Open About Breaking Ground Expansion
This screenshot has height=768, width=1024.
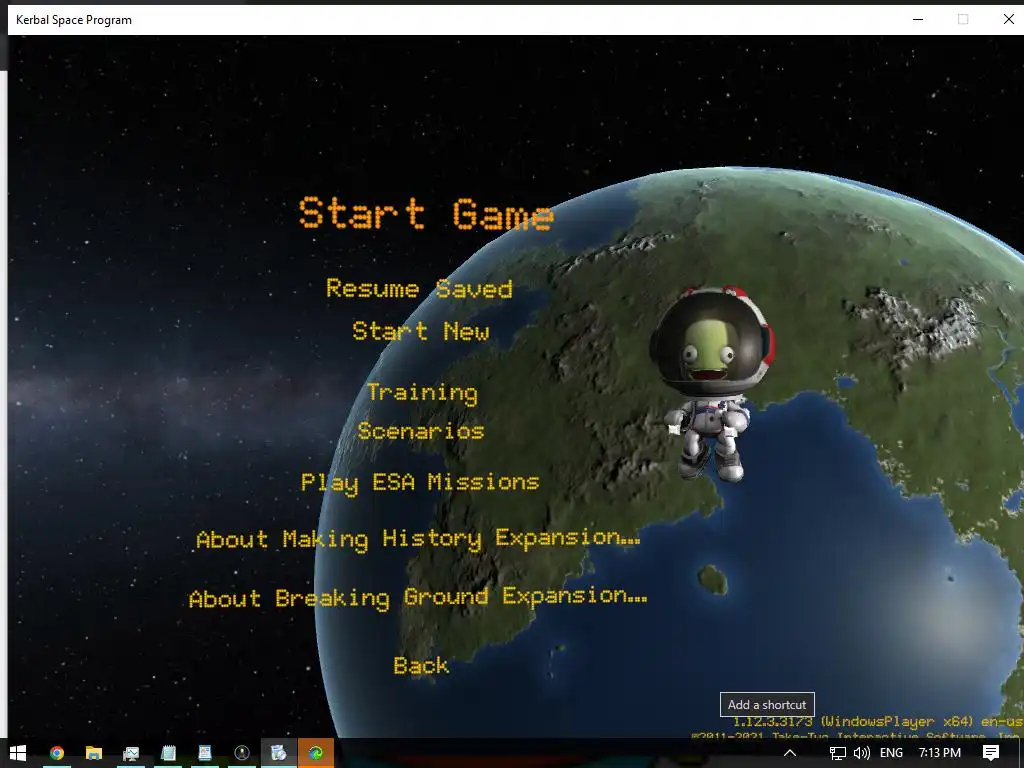(418, 598)
